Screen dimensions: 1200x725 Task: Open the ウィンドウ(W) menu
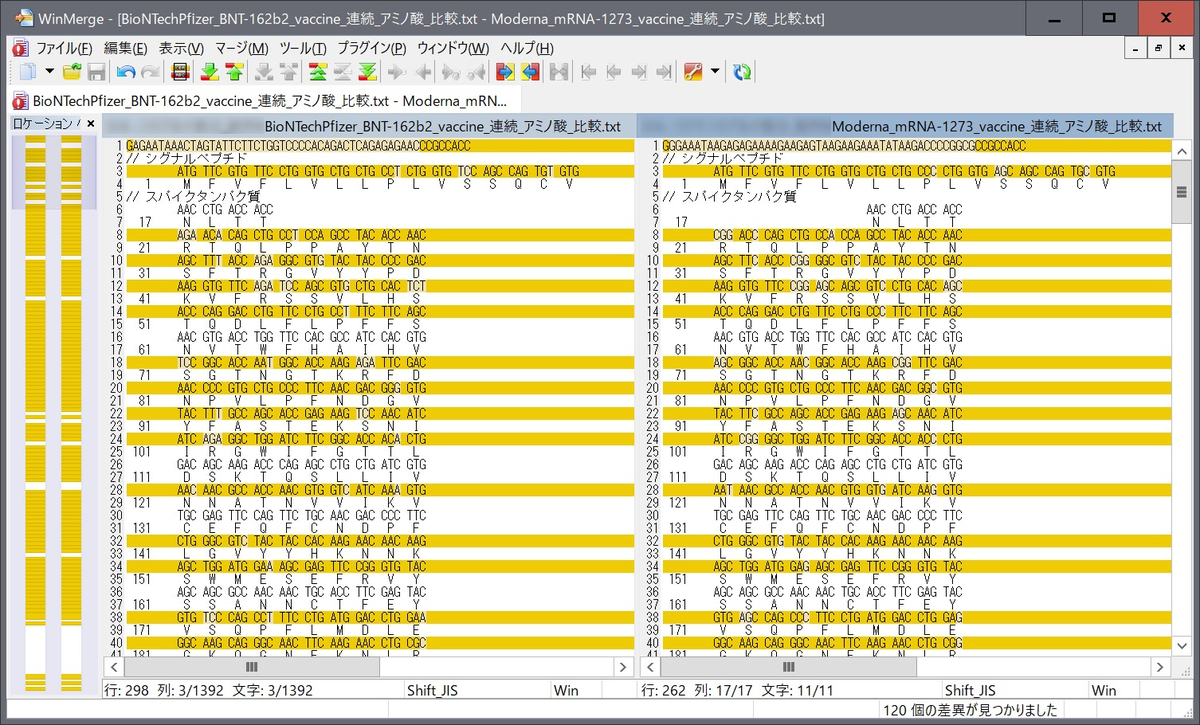click(x=453, y=48)
